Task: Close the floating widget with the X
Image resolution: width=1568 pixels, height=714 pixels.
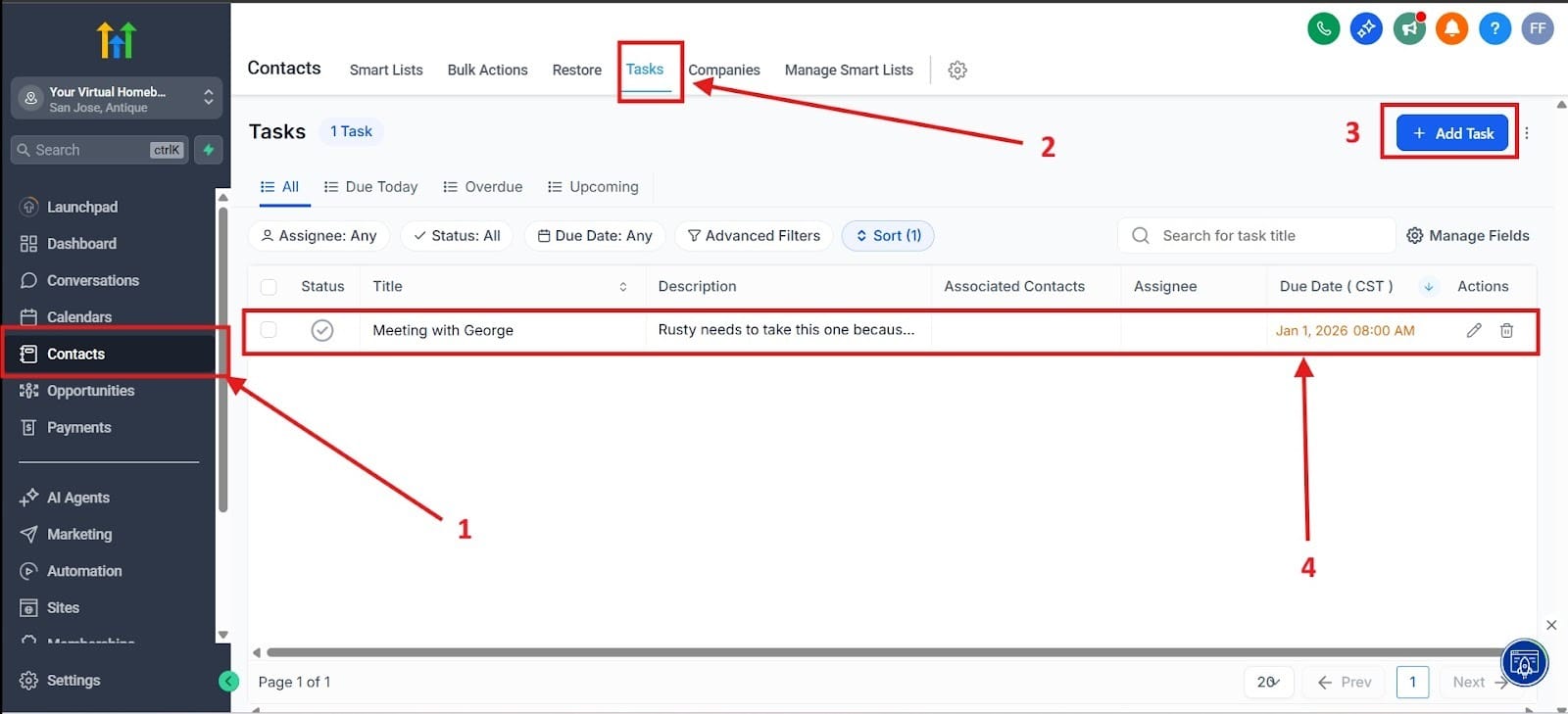Action: (1551, 625)
